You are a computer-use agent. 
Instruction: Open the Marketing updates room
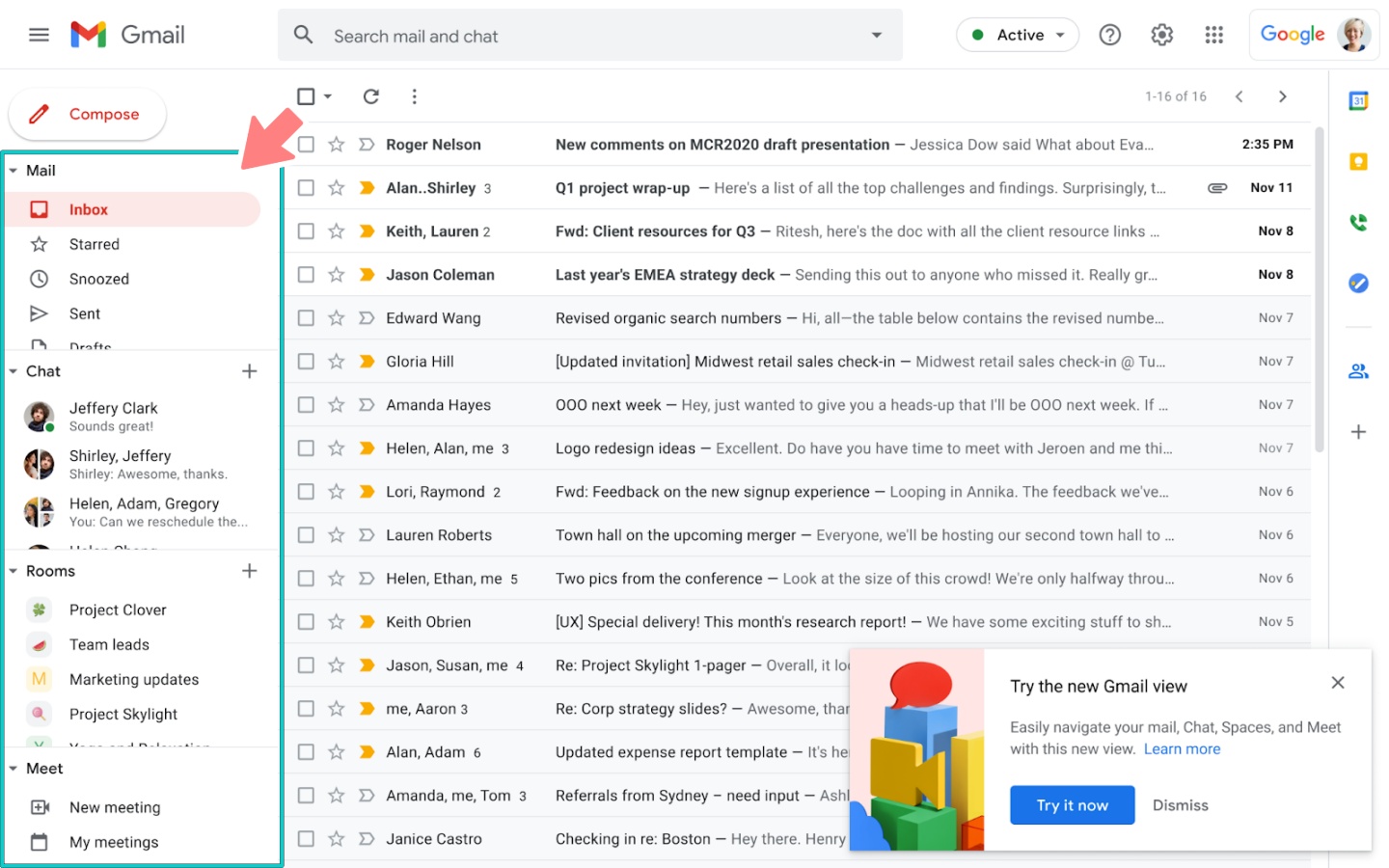(133, 679)
